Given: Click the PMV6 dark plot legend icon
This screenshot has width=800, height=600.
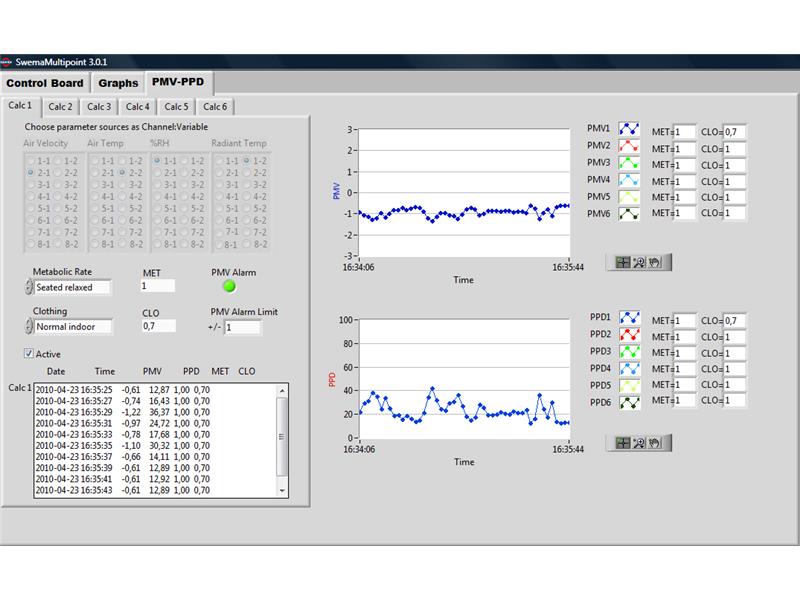Looking at the screenshot, I should pyautogui.click(x=629, y=214).
